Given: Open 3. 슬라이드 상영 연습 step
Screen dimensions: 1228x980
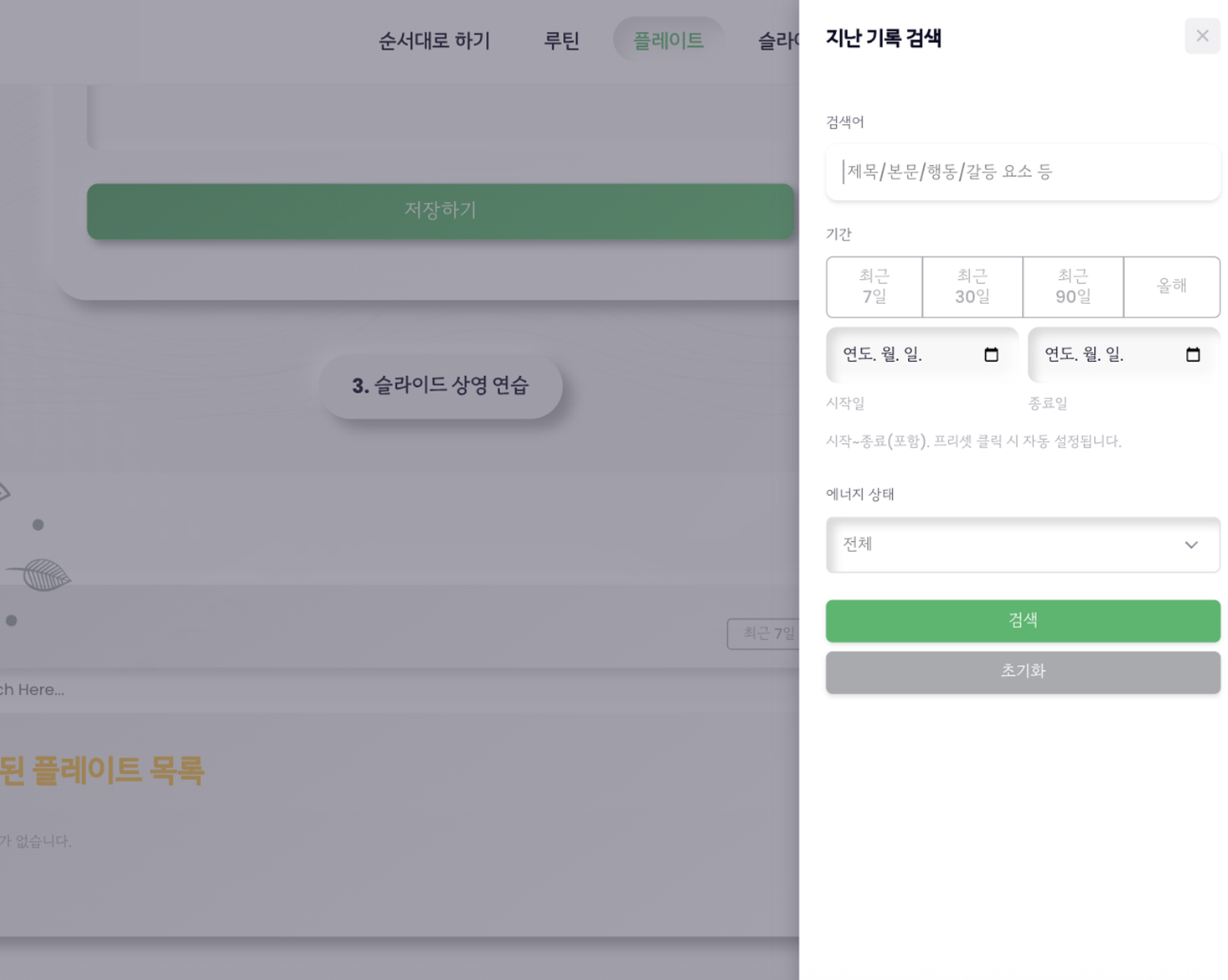Looking at the screenshot, I should (x=441, y=385).
